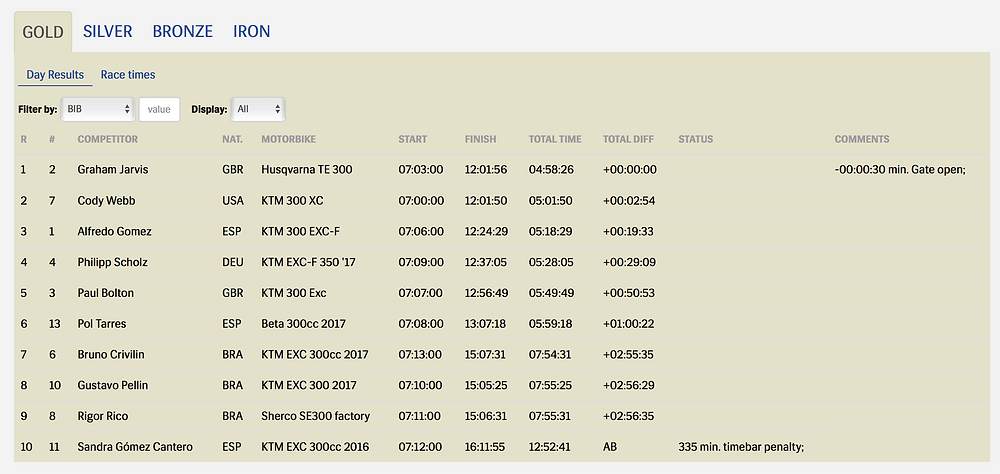Select competitor Paul Bolton
Screen dimensions: 1000x474
(105, 293)
